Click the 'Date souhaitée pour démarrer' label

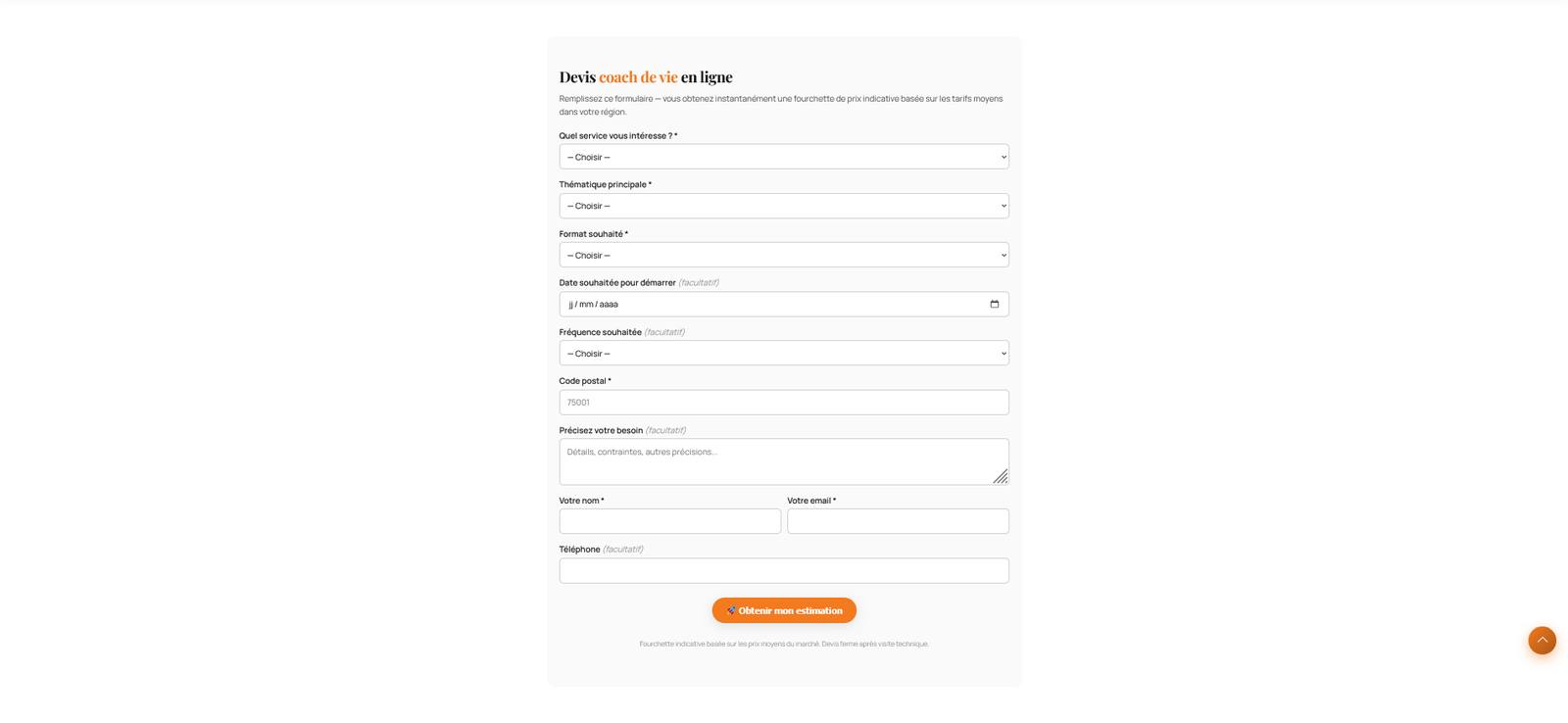tap(617, 283)
